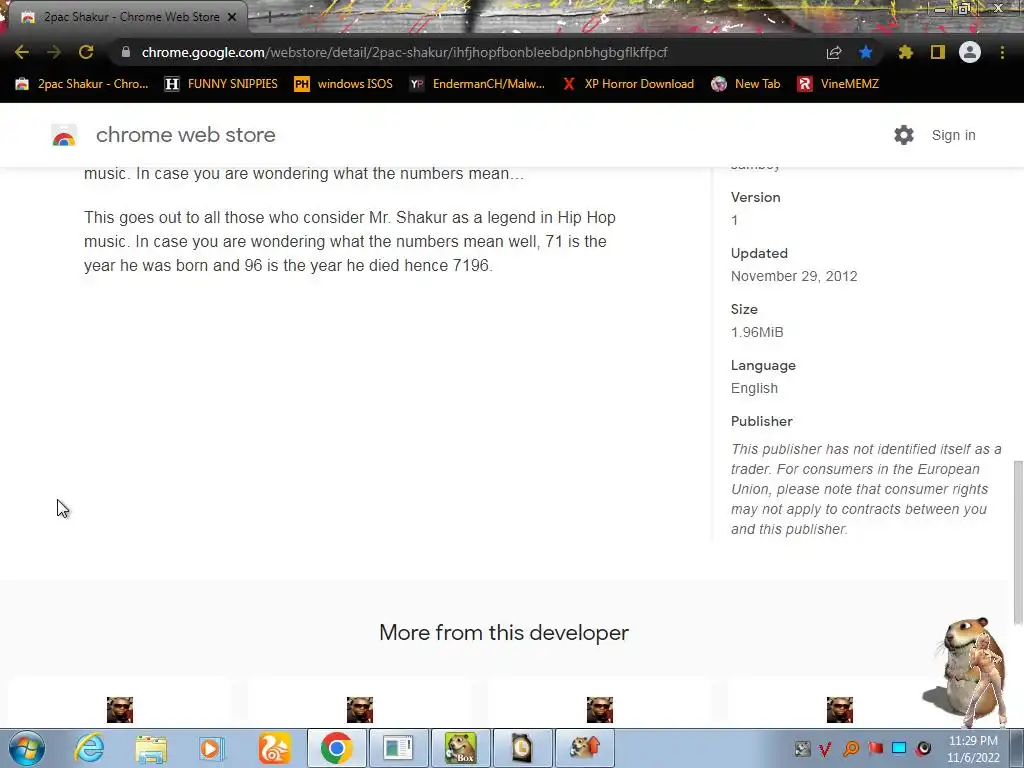Open FUNNY SNIPPIES bookmark

[221, 84]
